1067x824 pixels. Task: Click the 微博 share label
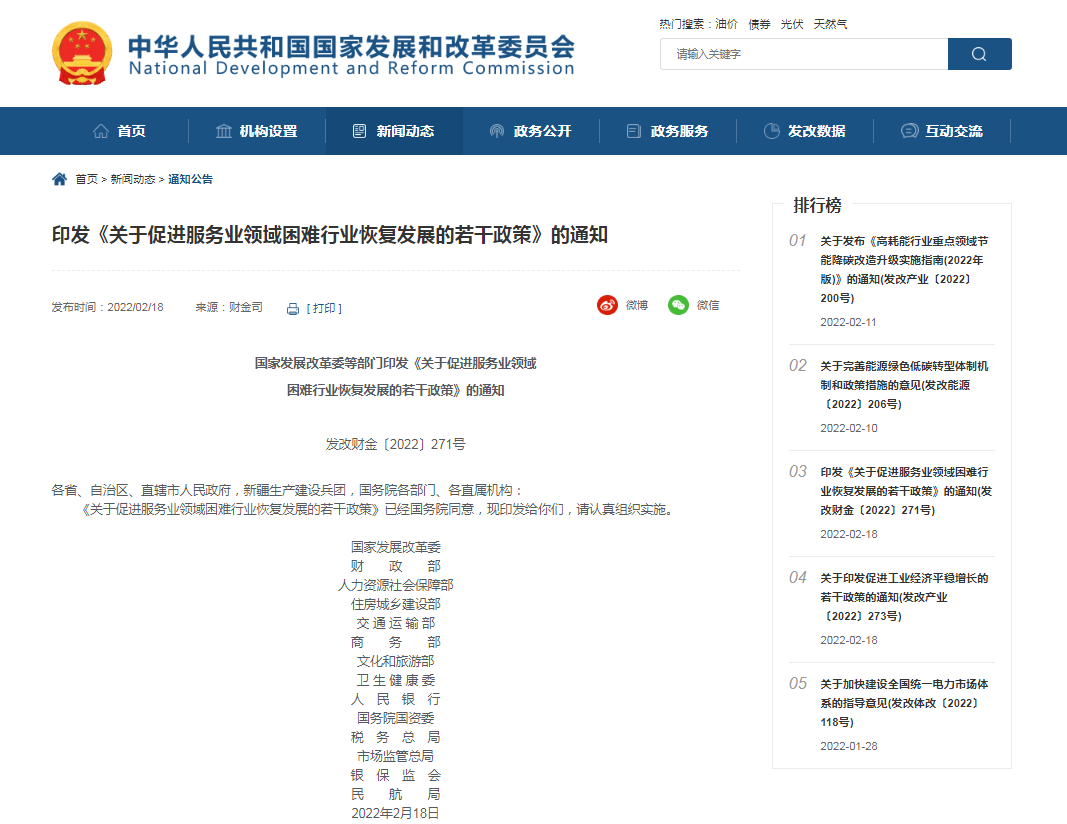[x=637, y=306]
